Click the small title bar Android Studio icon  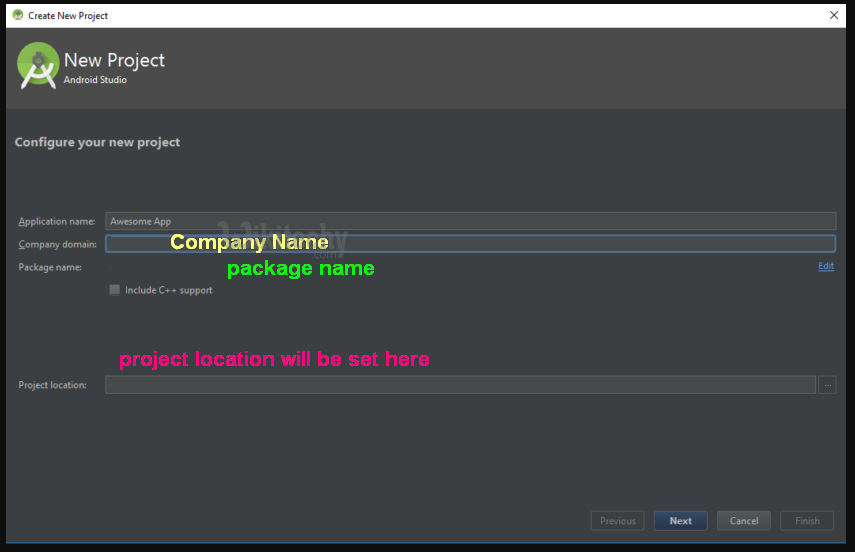(x=17, y=15)
